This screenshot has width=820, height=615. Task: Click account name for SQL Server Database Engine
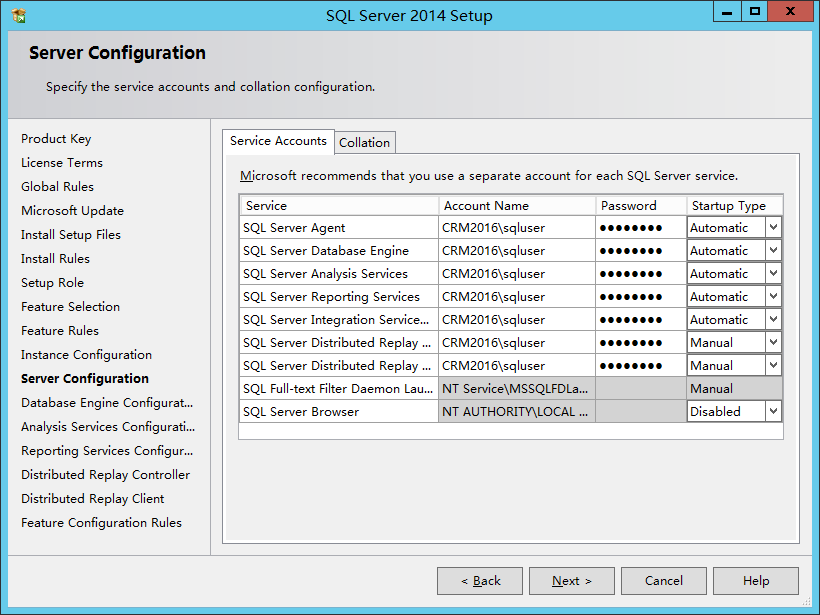(x=517, y=250)
